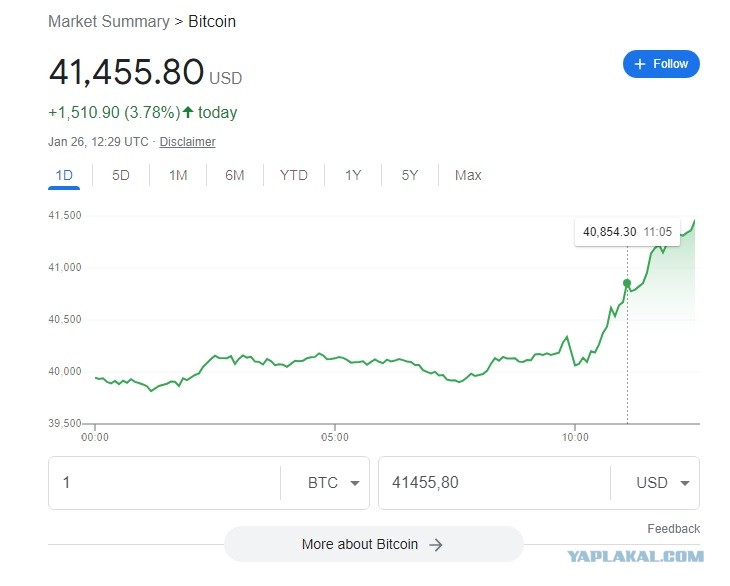Click the arrow icon beside More about Bitcoin
The image size is (730, 586).
[436, 545]
